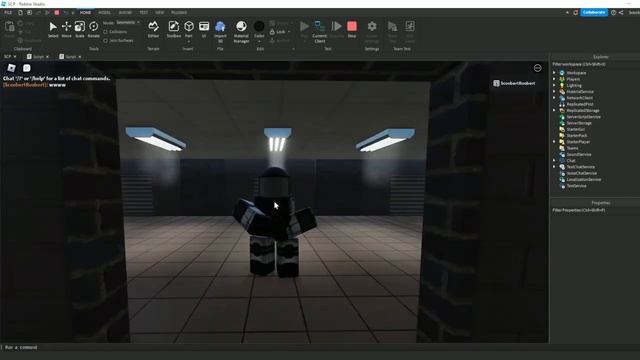Select VoiceChatService in Explorer
This screenshot has width=640, height=360.
pyautogui.click(x=582, y=173)
